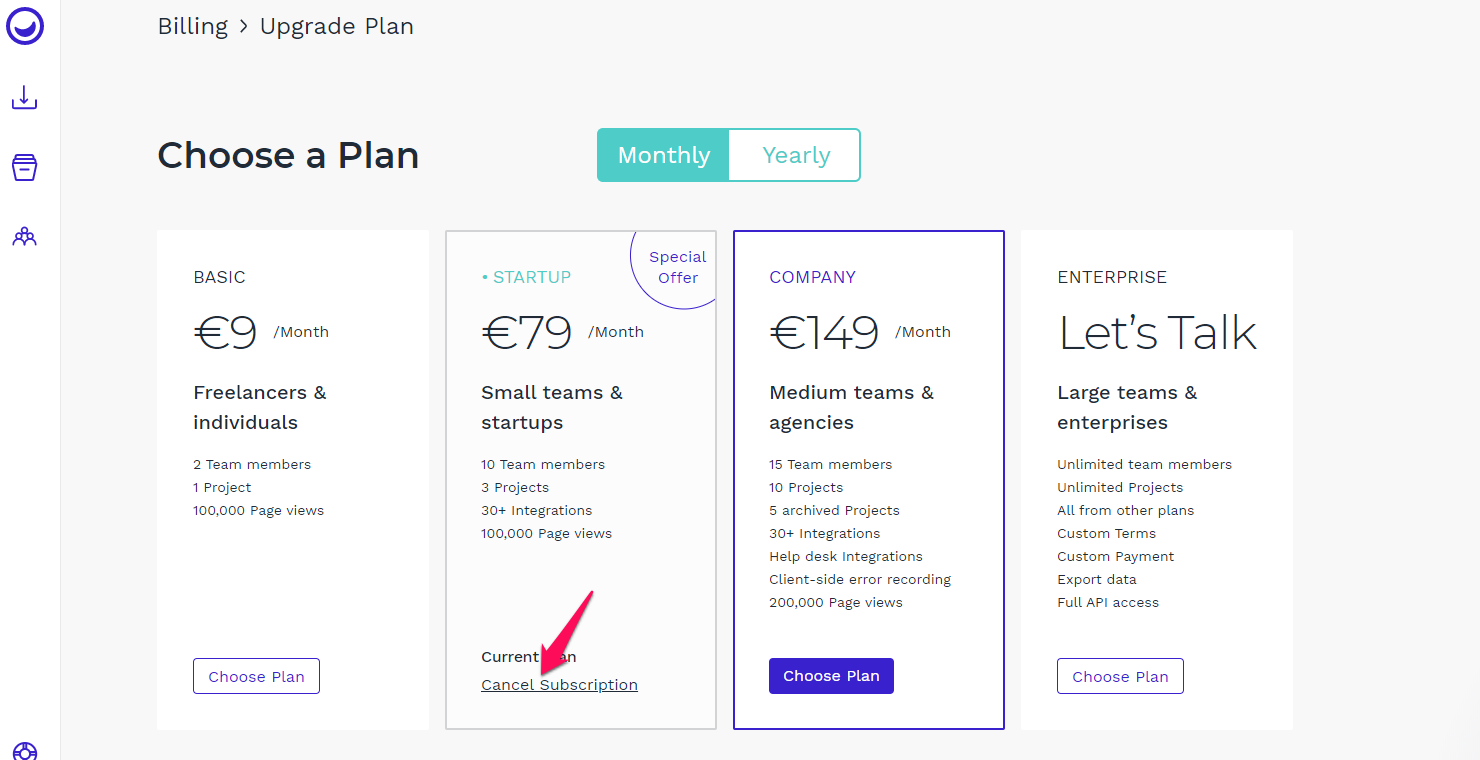1480x760 pixels.
Task: Choose the Enterprise plan
Action: (x=1120, y=676)
